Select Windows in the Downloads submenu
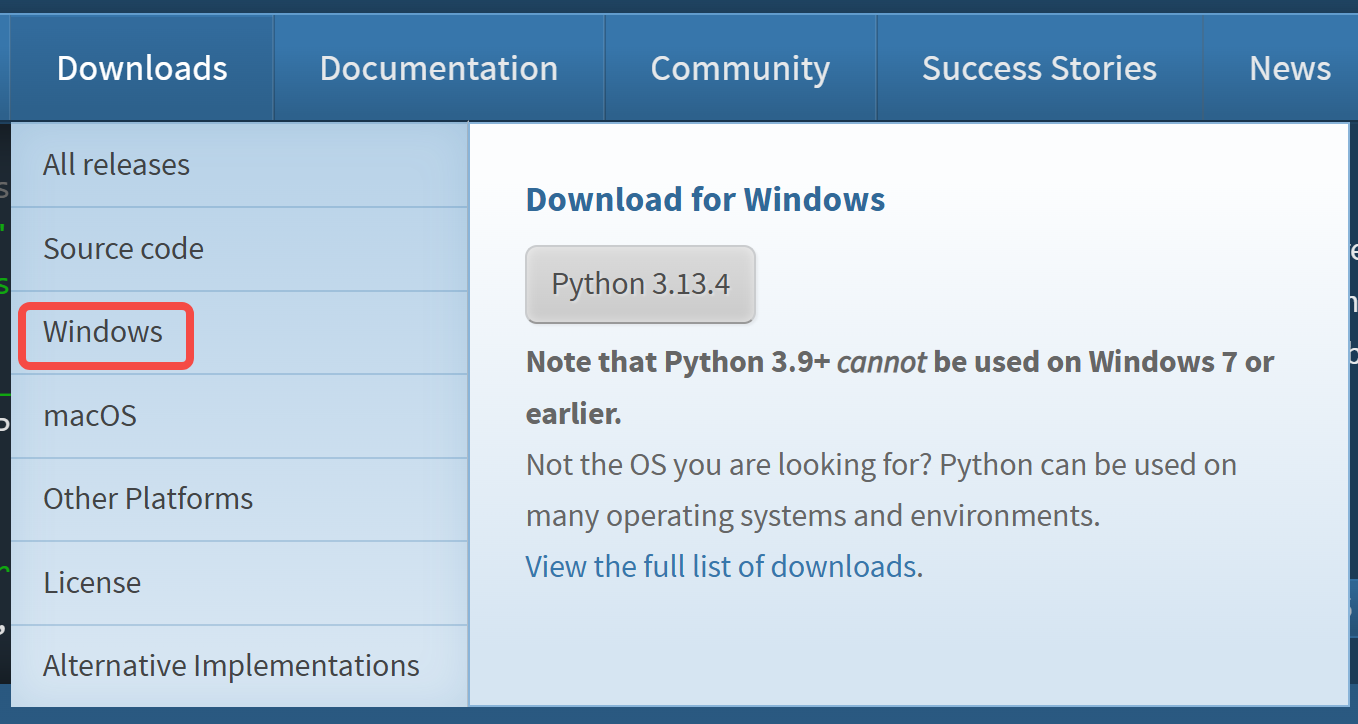 (239, 332)
